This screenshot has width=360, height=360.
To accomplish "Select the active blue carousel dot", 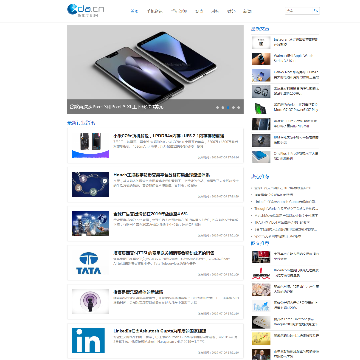I will [x=228, y=107].
